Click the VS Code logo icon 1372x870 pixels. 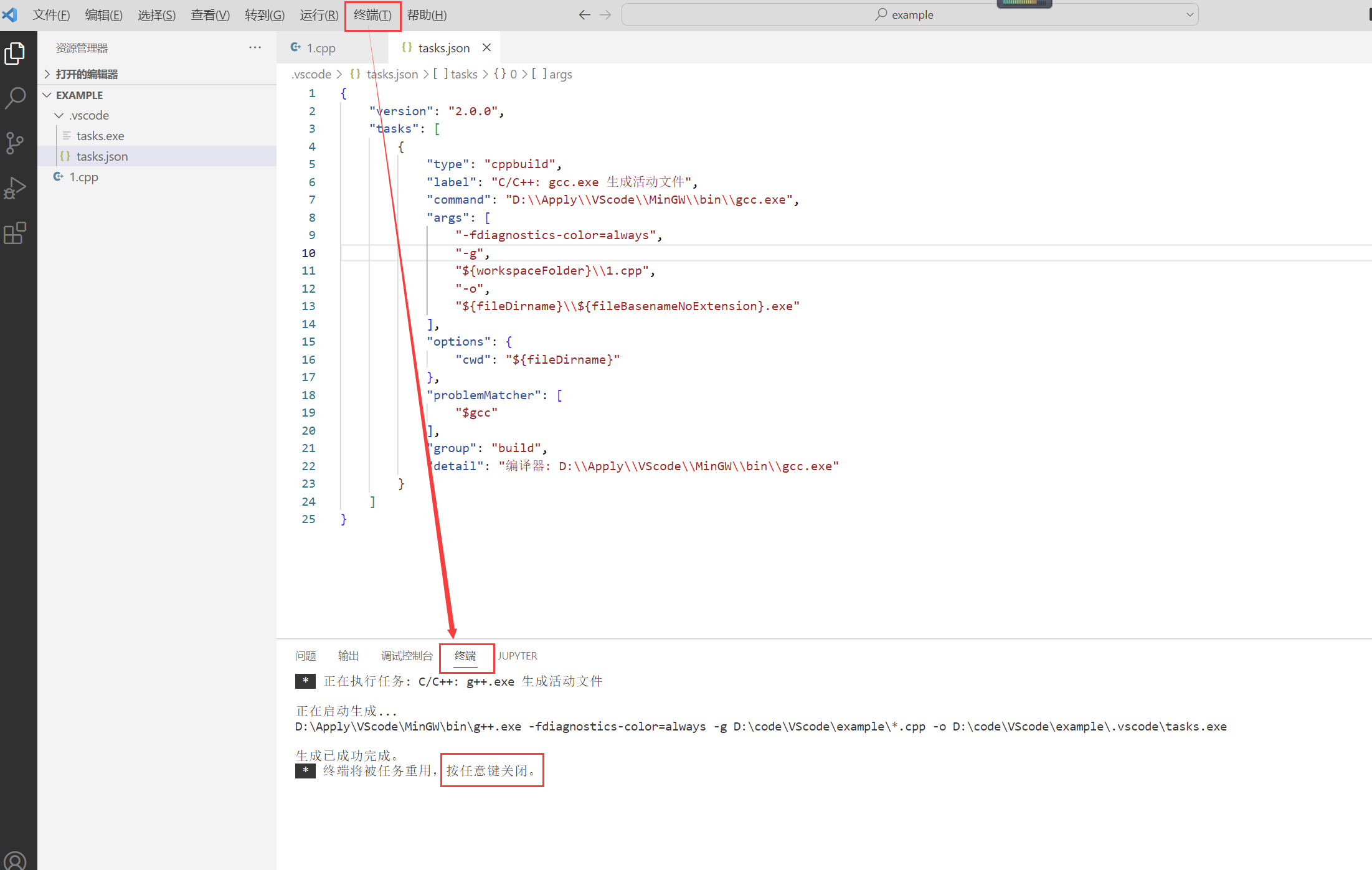pyautogui.click(x=10, y=14)
